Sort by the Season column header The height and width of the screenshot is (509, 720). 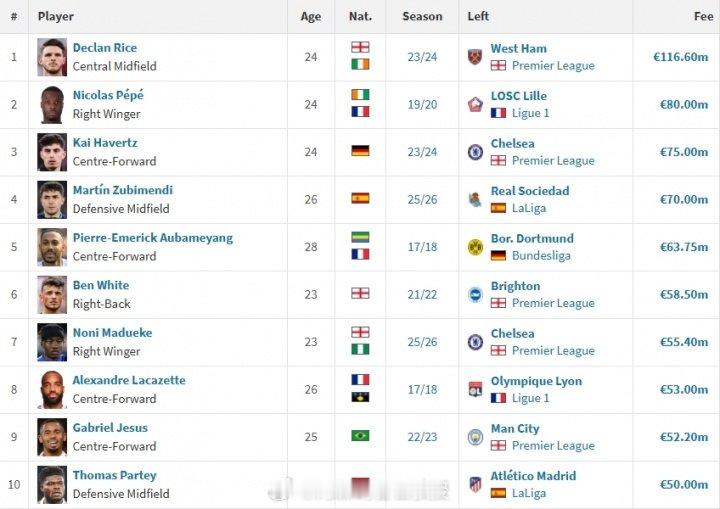(x=422, y=17)
